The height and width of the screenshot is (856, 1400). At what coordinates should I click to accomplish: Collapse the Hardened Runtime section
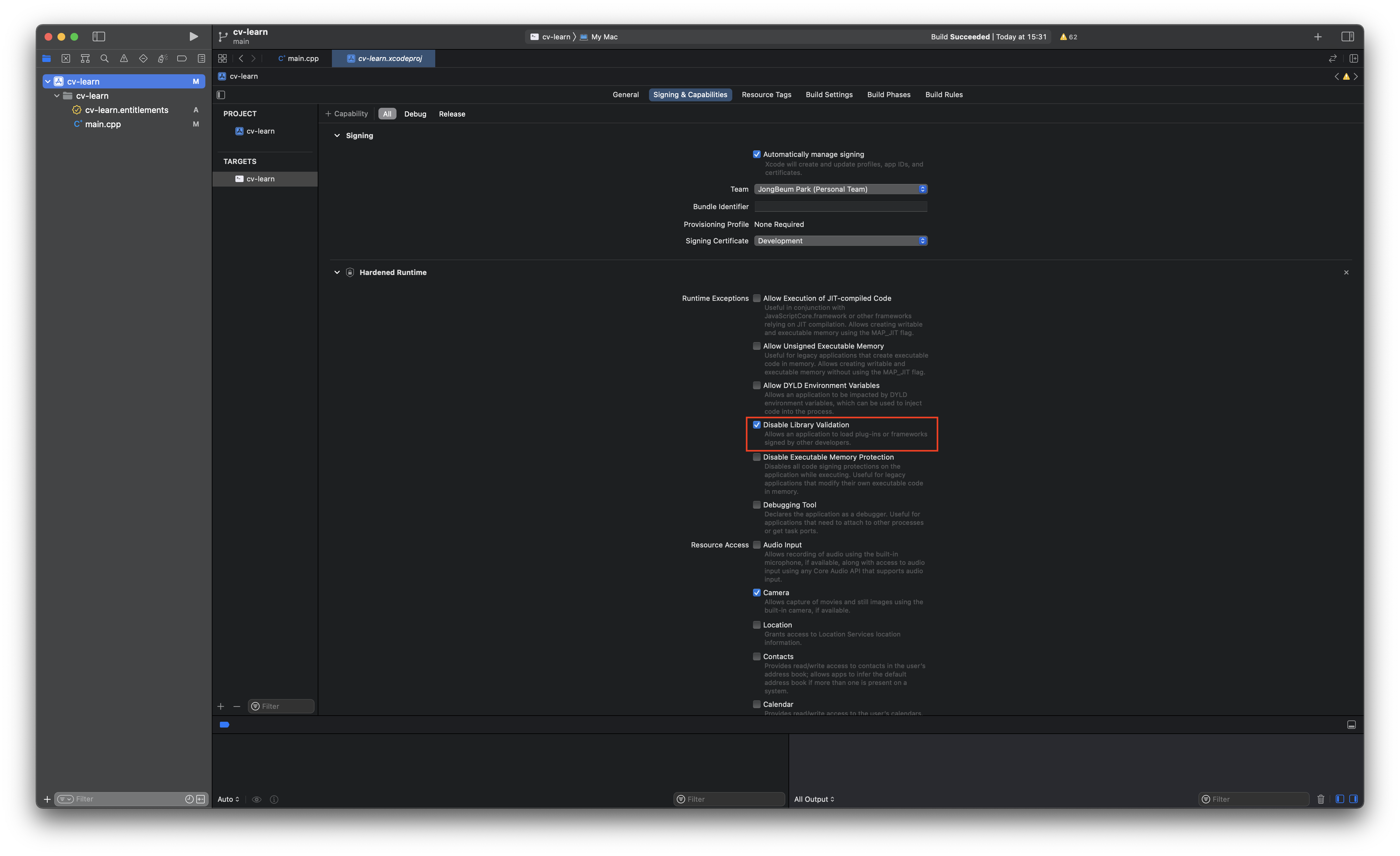click(x=336, y=272)
